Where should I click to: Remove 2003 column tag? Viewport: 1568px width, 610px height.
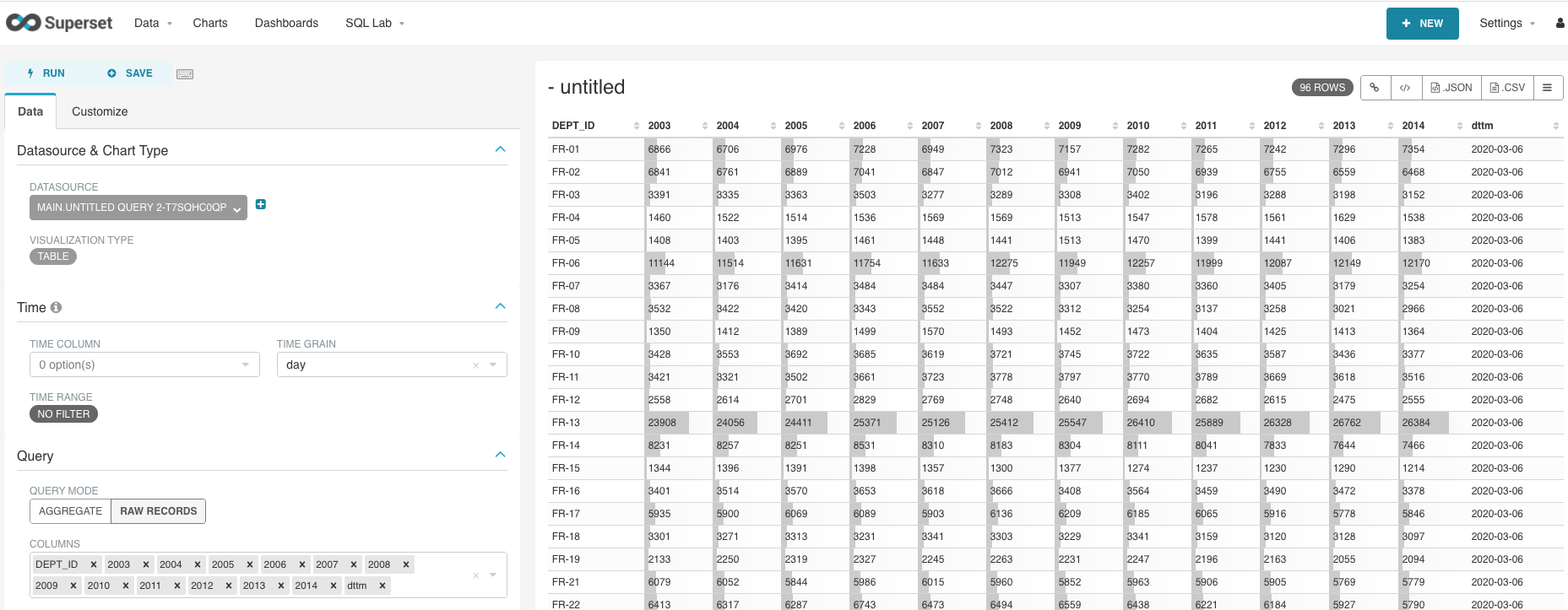click(145, 564)
